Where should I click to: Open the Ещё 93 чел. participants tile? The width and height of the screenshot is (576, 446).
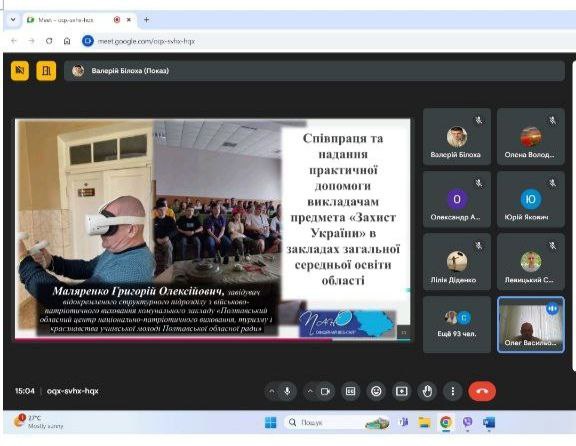click(457, 324)
